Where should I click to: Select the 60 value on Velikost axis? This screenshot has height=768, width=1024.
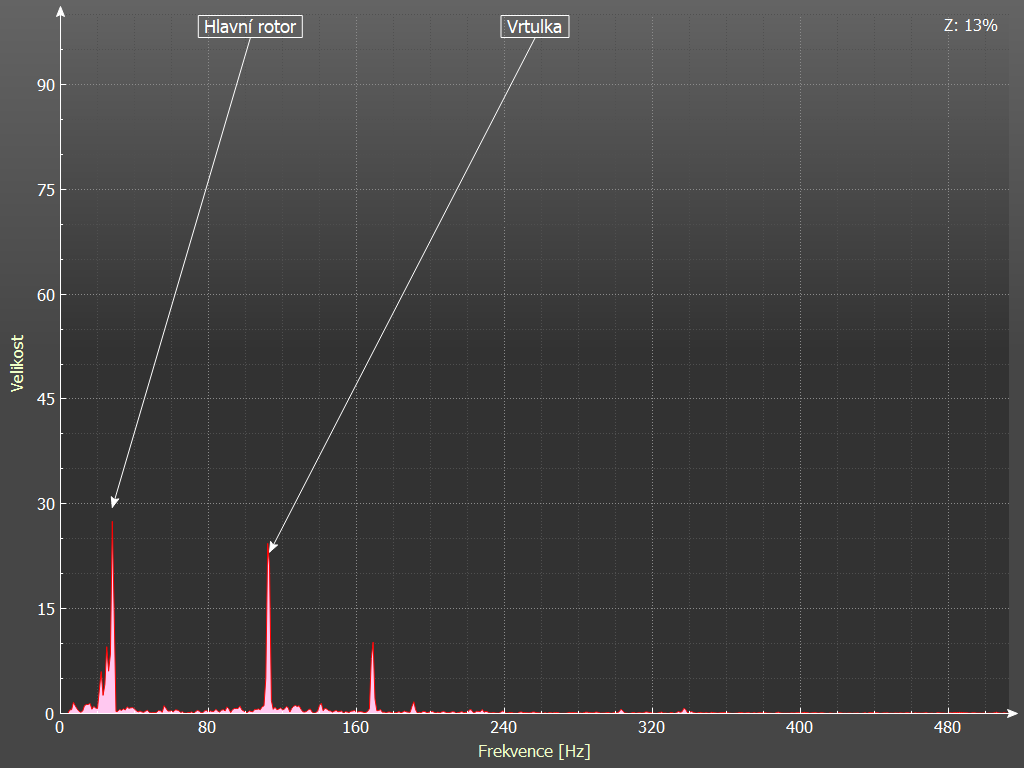pyautogui.click(x=43, y=295)
